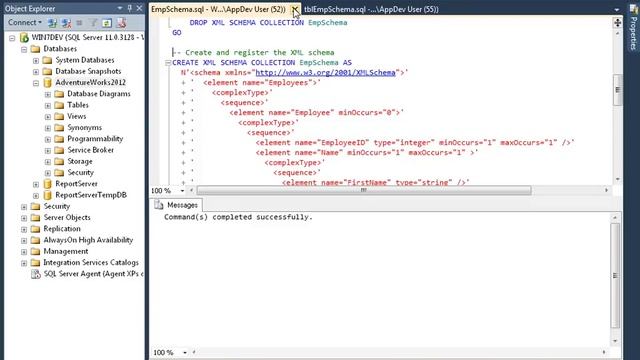Expand the Database Diagrams node

(x=48, y=94)
